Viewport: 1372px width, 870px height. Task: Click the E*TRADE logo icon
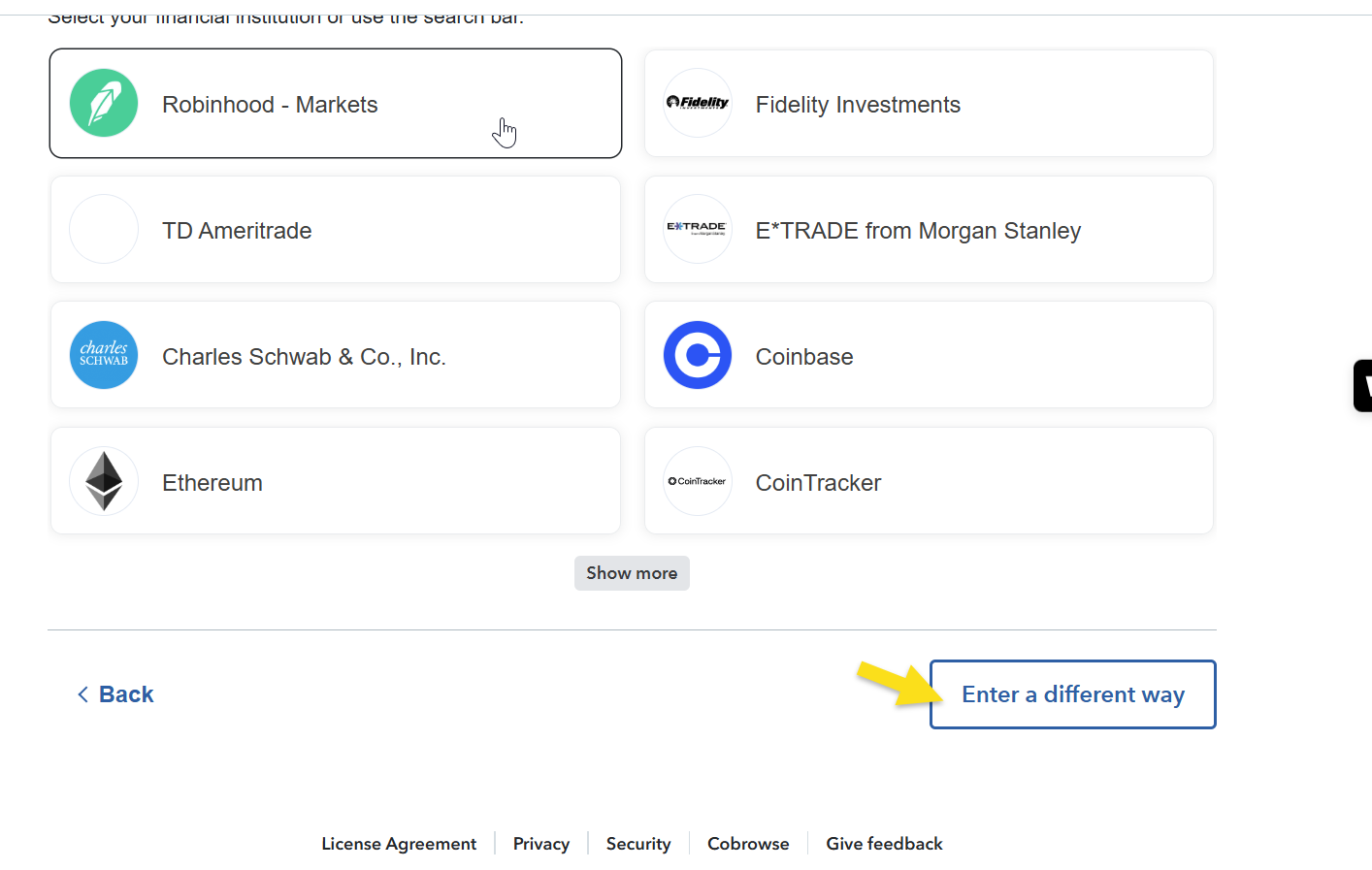coord(698,229)
